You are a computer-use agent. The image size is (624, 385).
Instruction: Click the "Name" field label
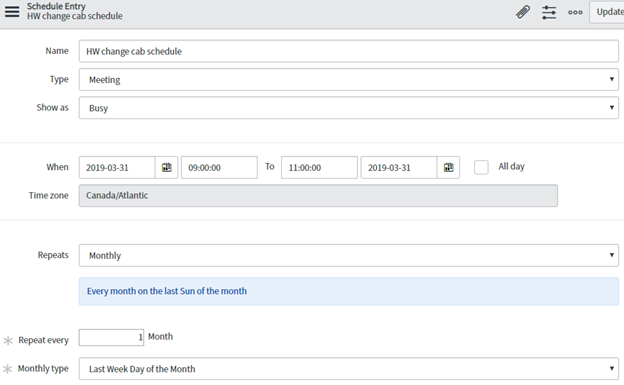click(57, 51)
